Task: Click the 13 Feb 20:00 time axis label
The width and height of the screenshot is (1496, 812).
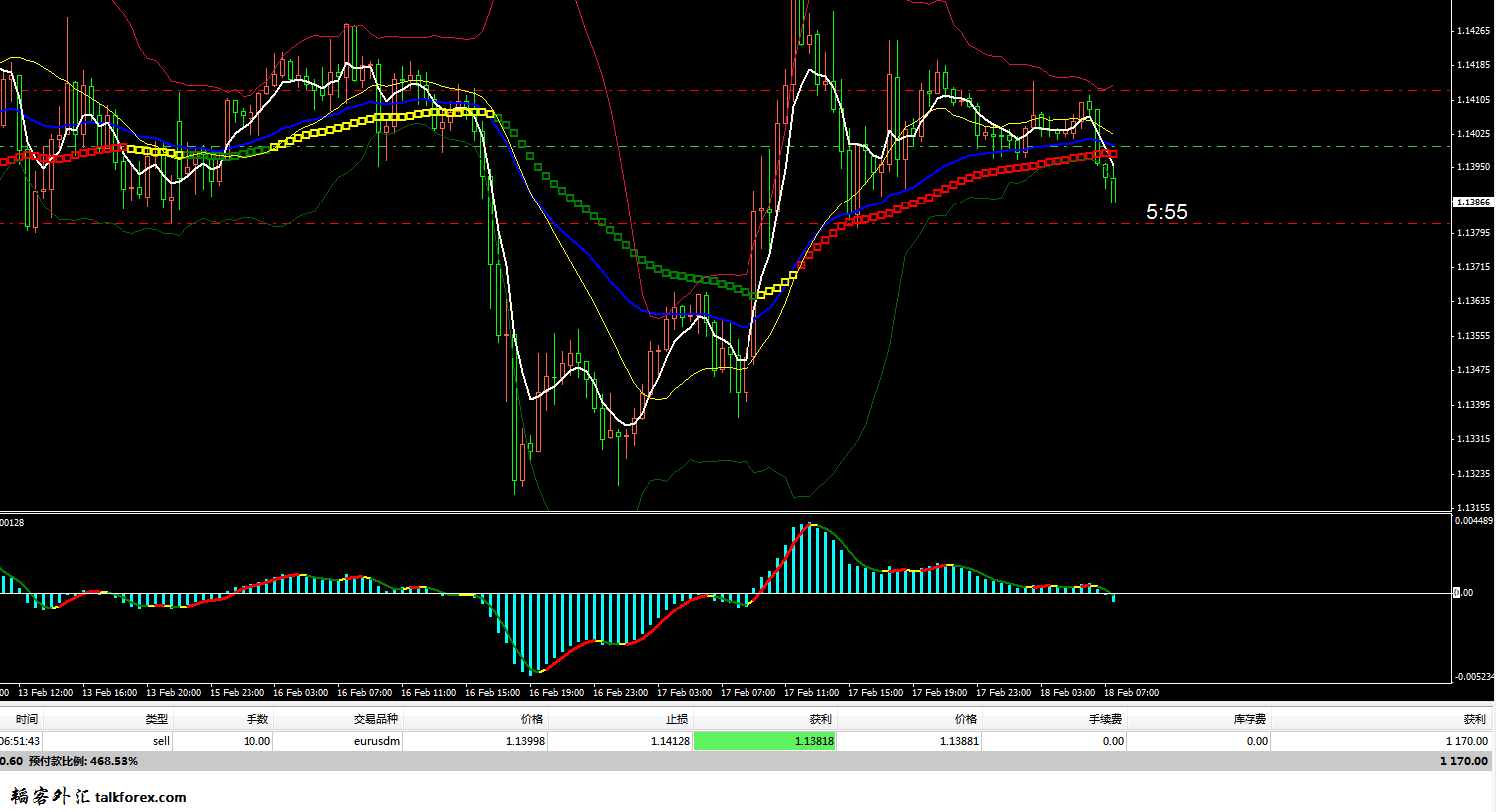Action: 173,692
